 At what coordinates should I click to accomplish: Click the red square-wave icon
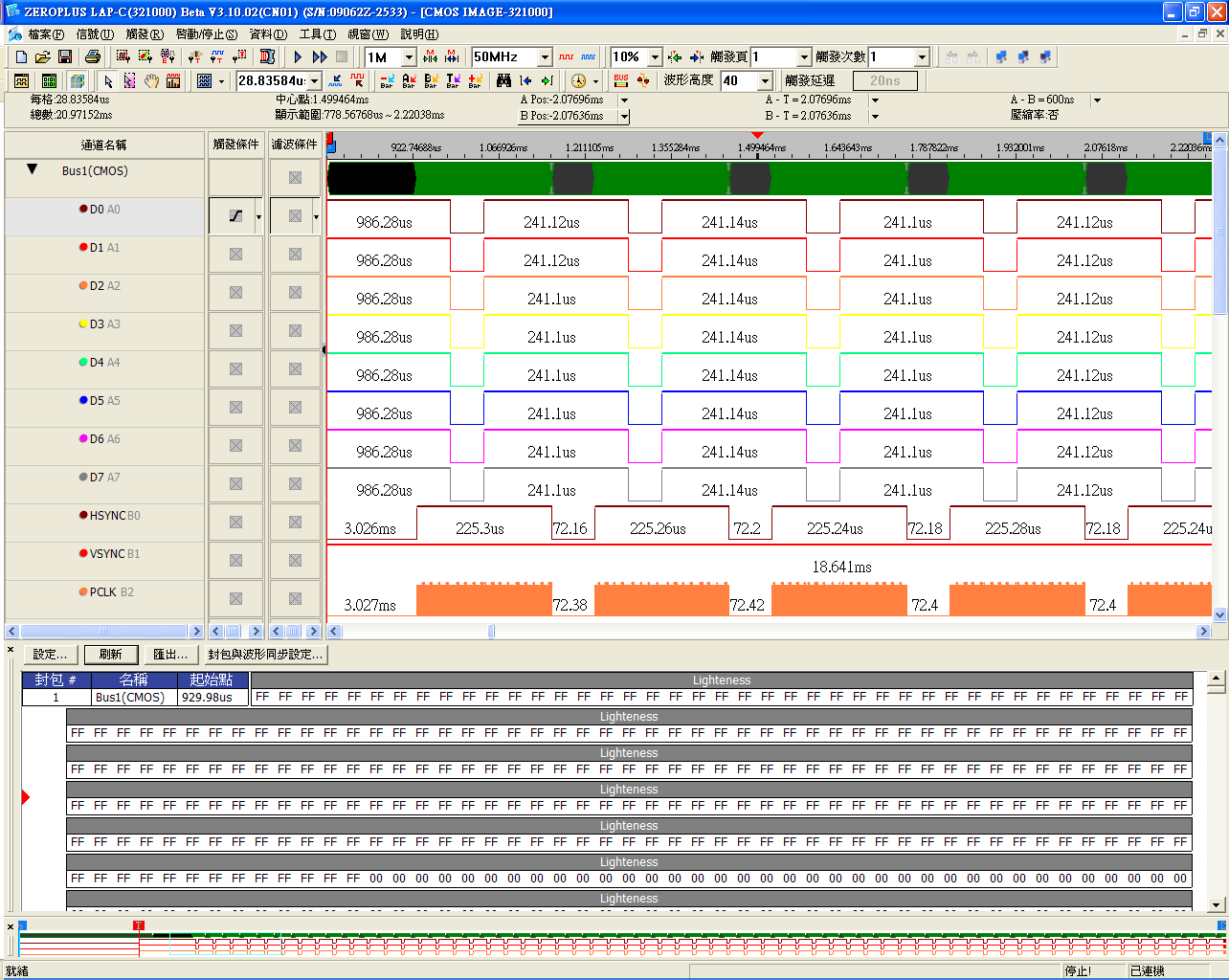click(567, 57)
